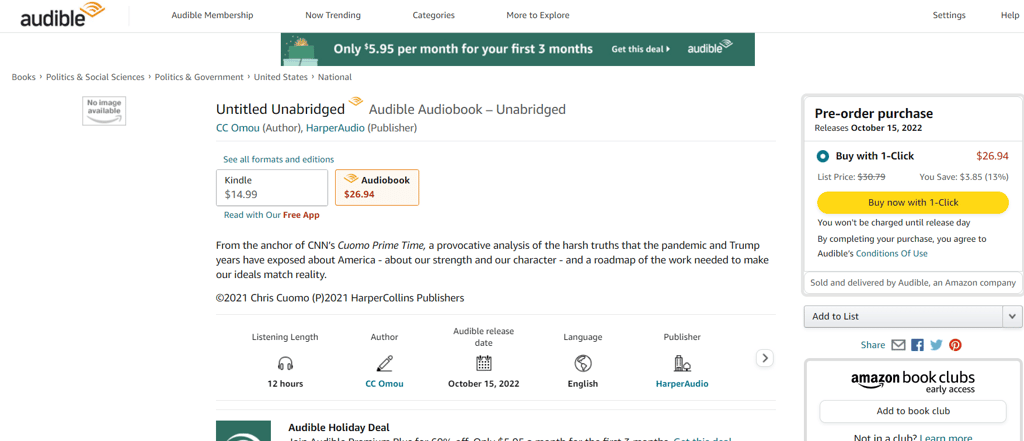Image resolution: width=1024 pixels, height=441 pixels.
Task: Click the Language globe icon
Action: tap(583, 363)
